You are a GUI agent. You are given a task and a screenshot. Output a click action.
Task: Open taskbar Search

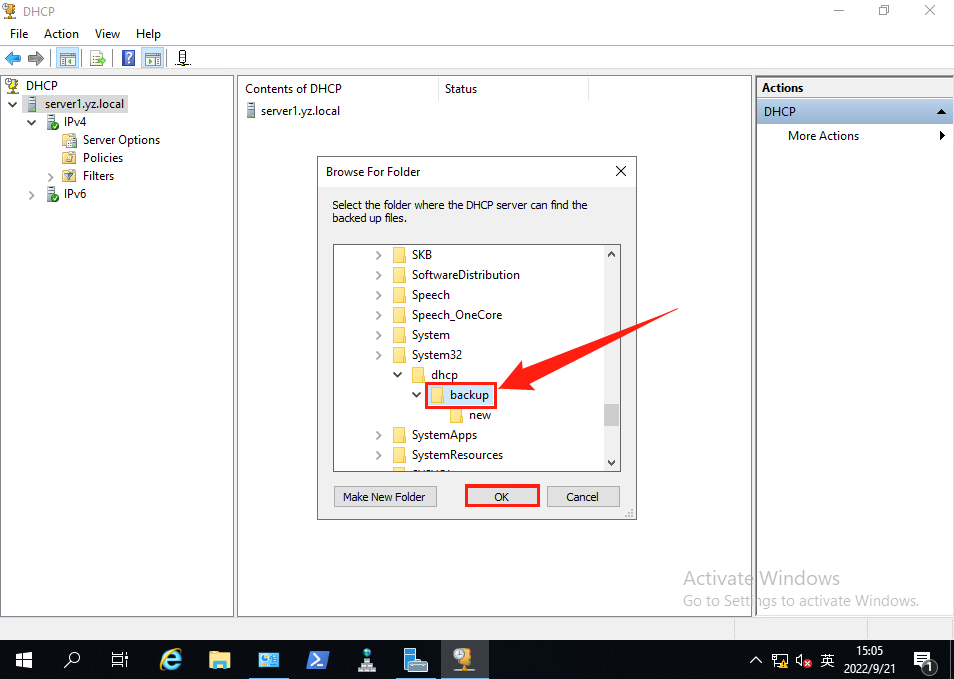(x=72, y=660)
